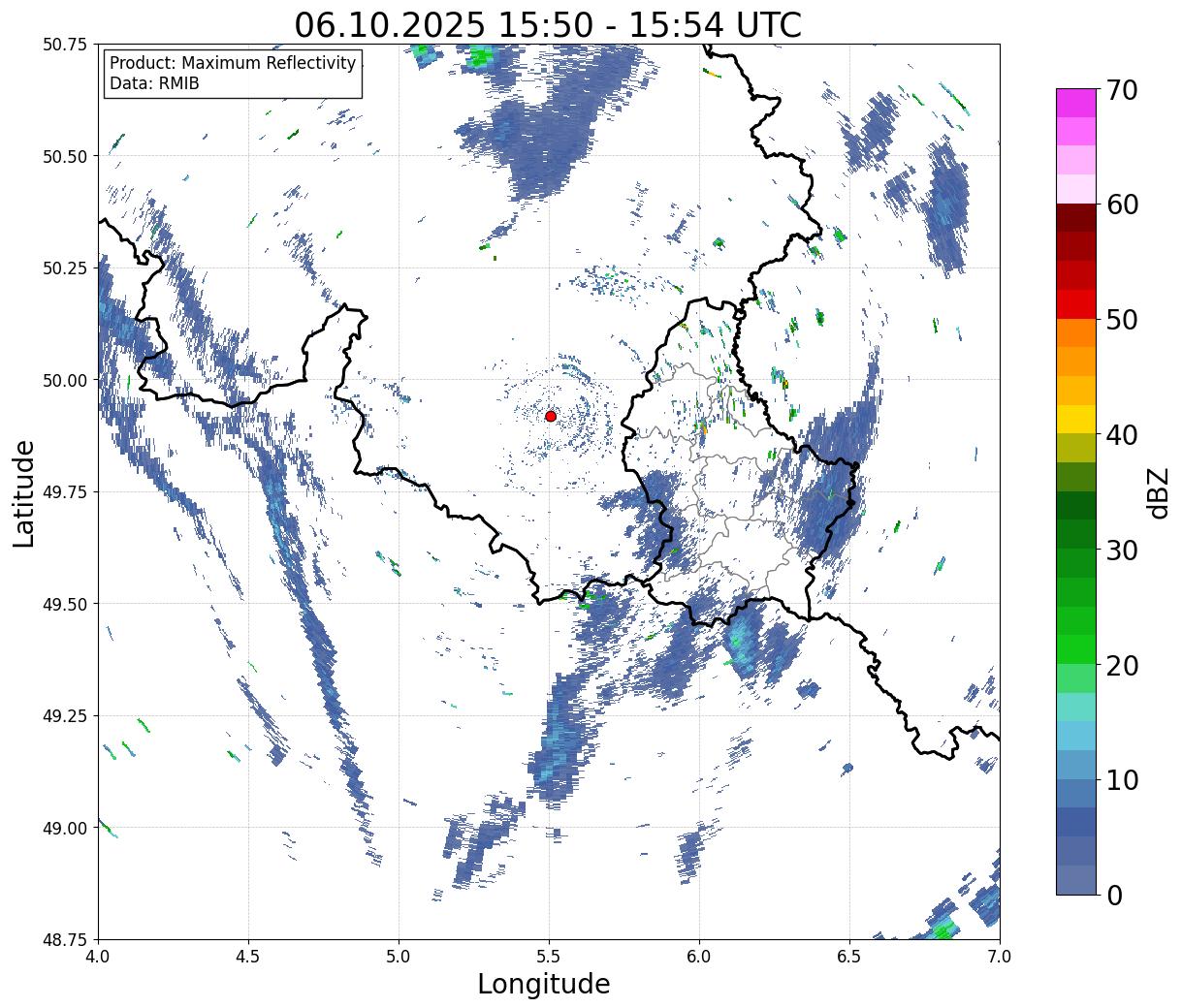Click the dark maroon colorbar segment at 60
Screen dimensions: 1182x1008
tap(1076, 218)
